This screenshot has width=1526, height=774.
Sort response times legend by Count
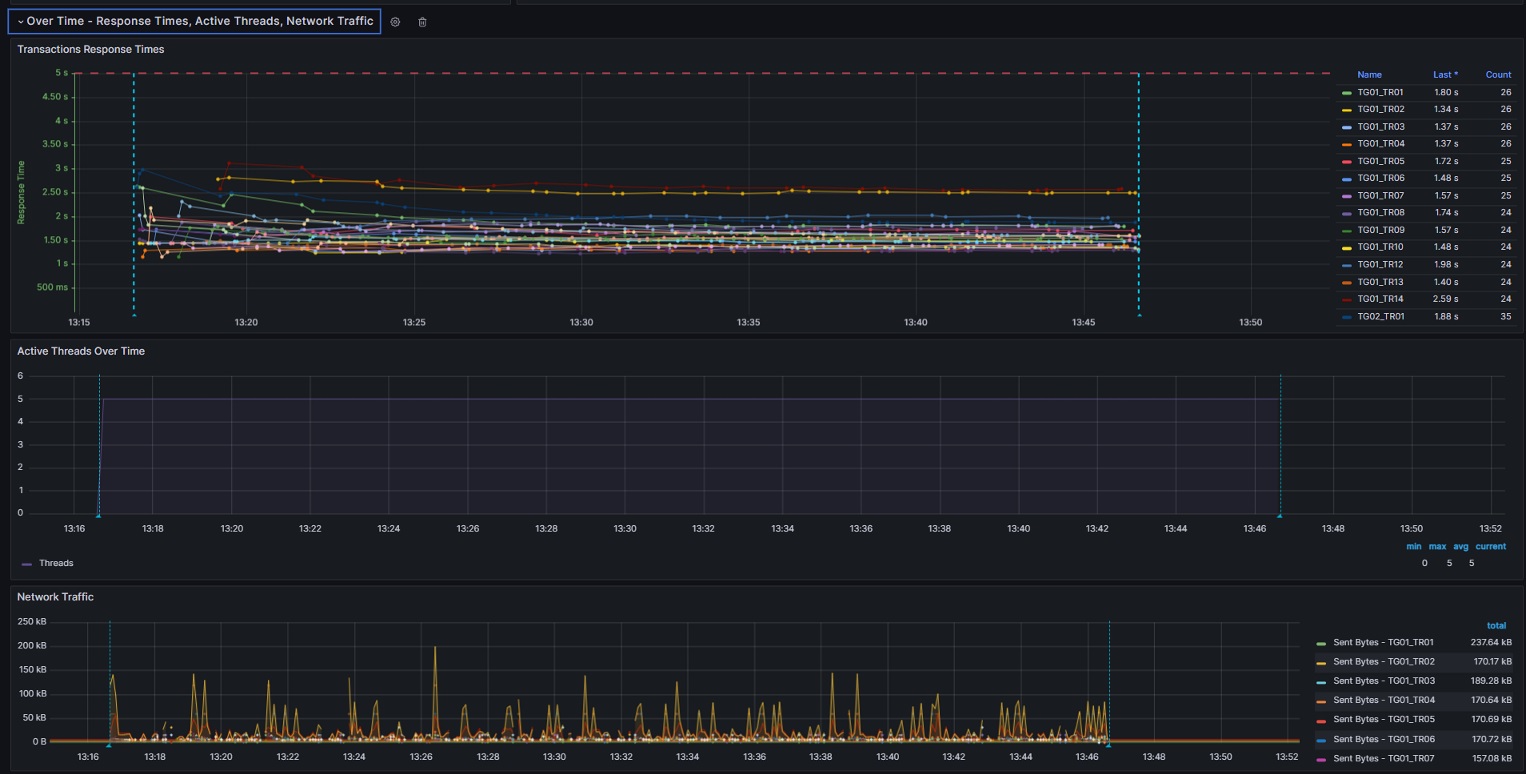pos(1498,75)
